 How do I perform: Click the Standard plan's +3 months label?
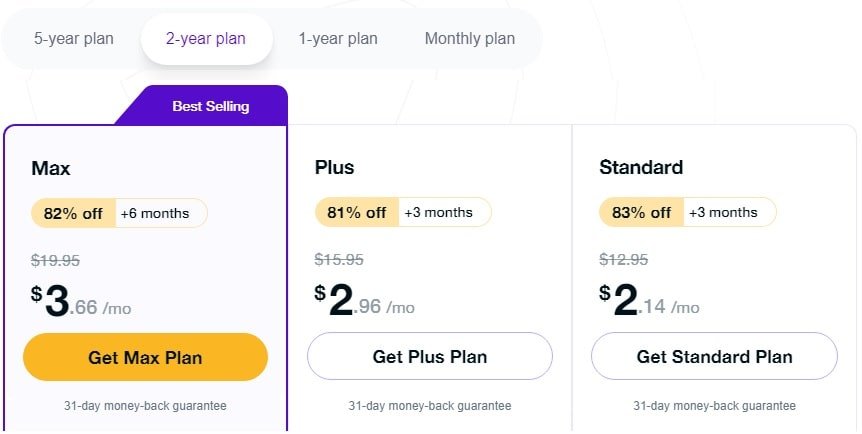[723, 213]
